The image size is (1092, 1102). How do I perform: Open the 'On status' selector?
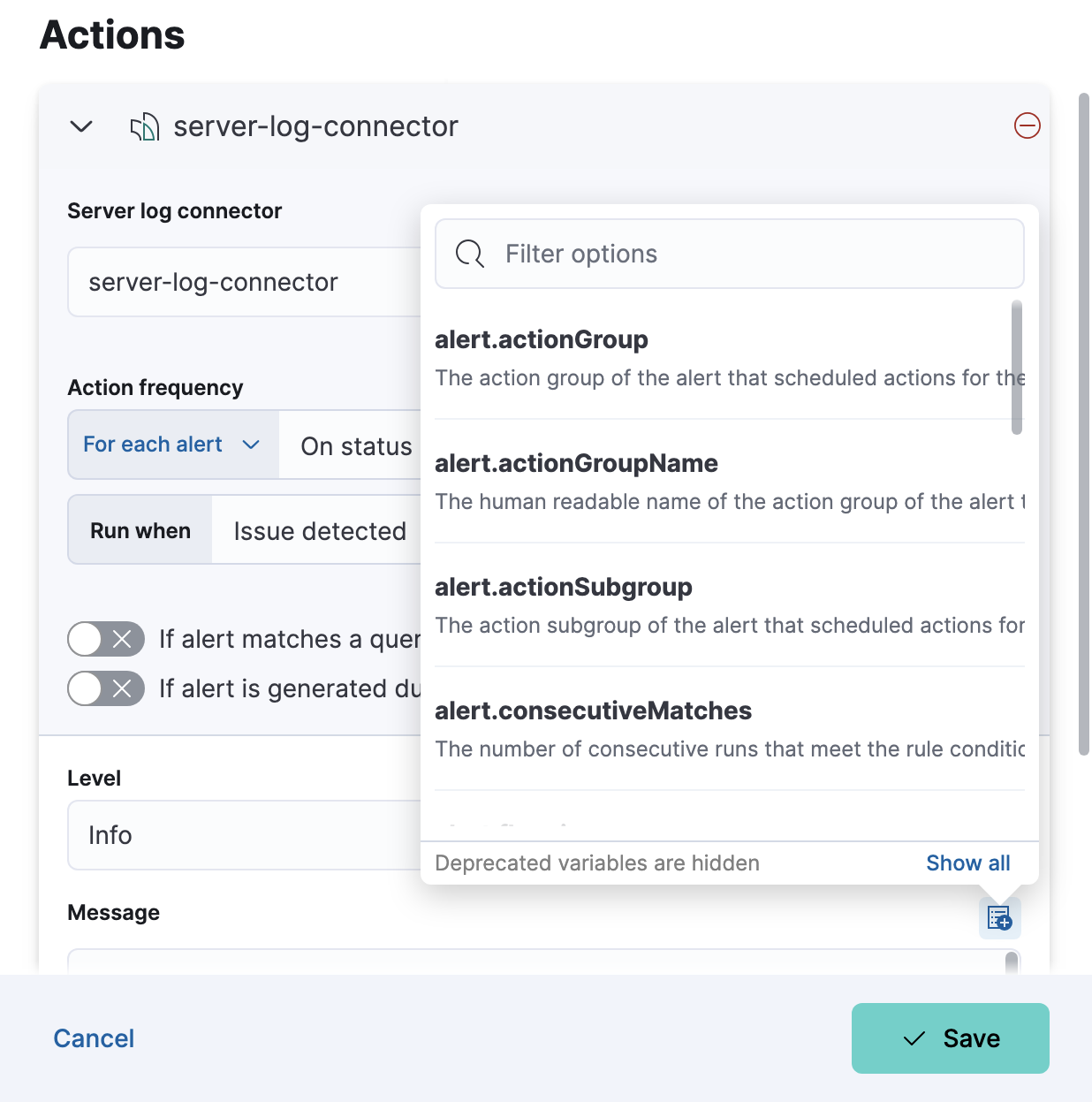tap(356, 446)
